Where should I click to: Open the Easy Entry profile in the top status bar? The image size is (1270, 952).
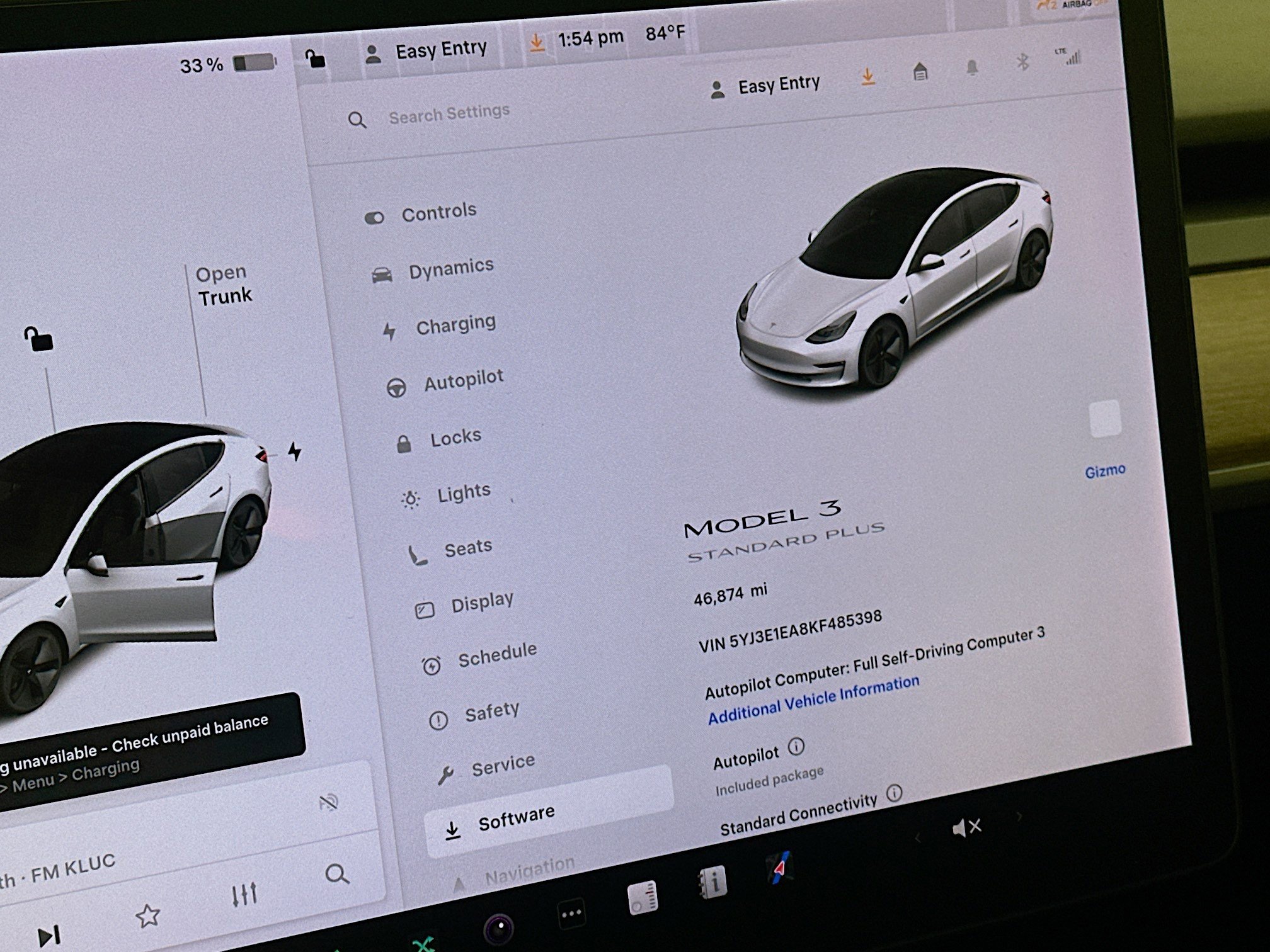426,50
